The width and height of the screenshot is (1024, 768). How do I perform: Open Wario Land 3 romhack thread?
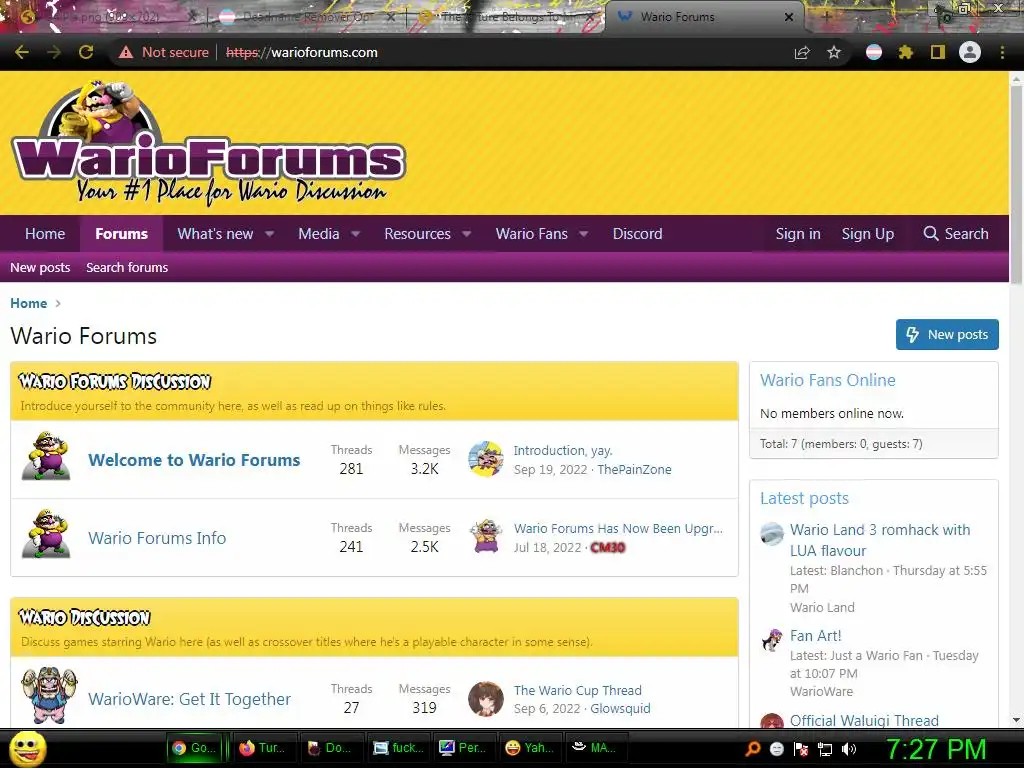click(x=880, y=540)
